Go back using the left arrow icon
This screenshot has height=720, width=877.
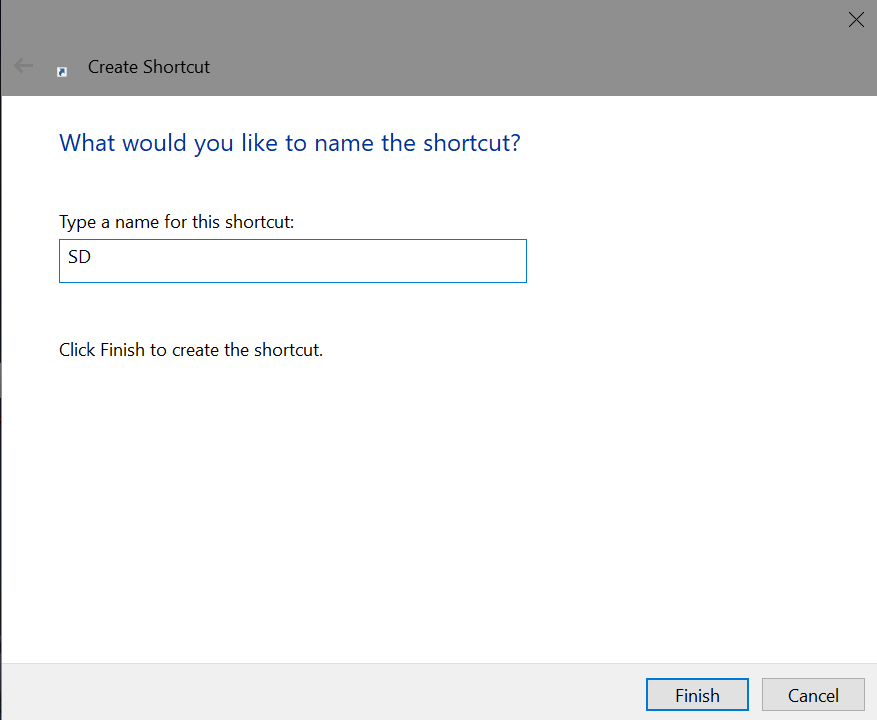(x=23, y=66)
